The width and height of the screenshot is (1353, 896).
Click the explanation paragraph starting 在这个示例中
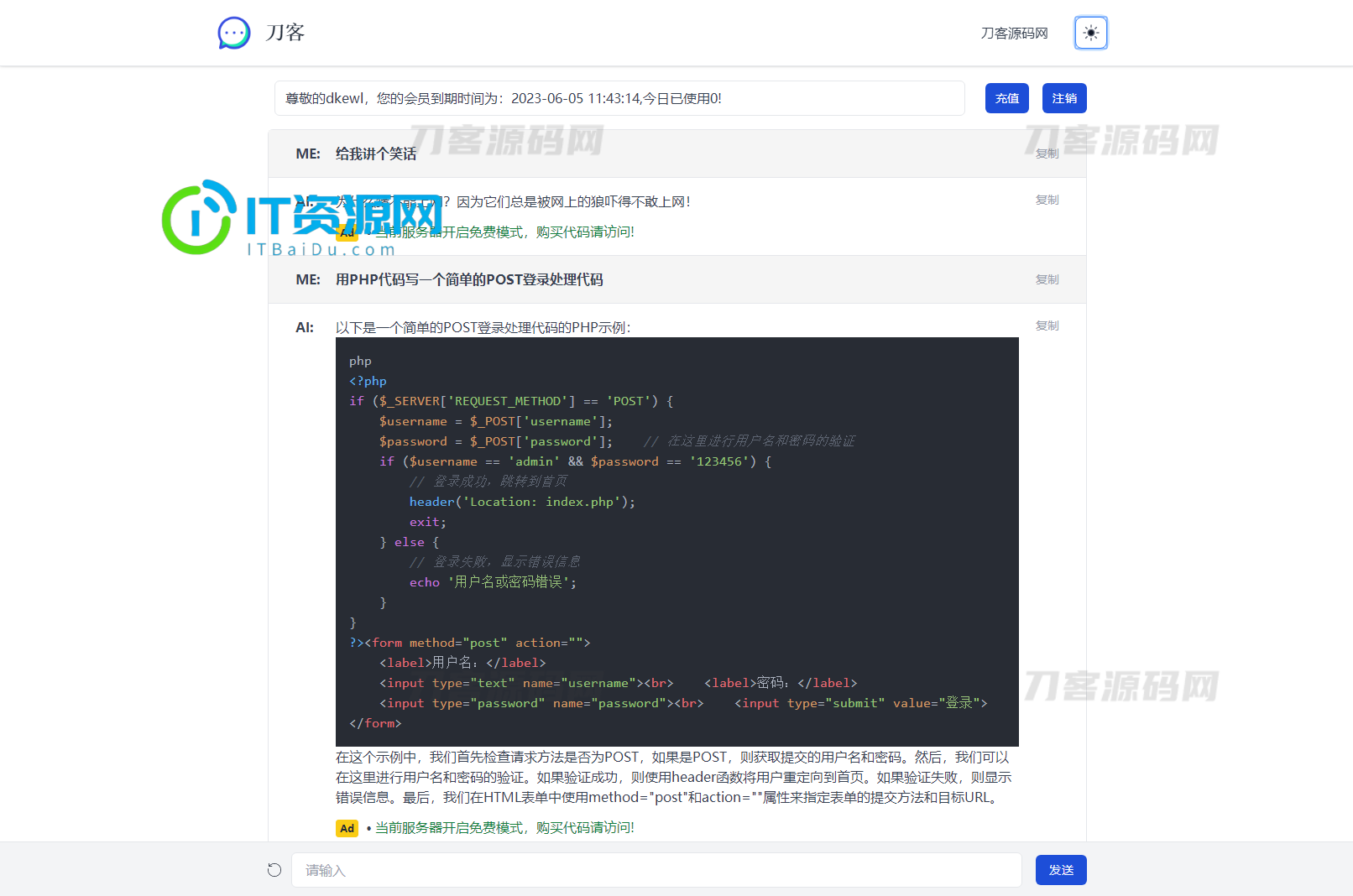(674, 778)
